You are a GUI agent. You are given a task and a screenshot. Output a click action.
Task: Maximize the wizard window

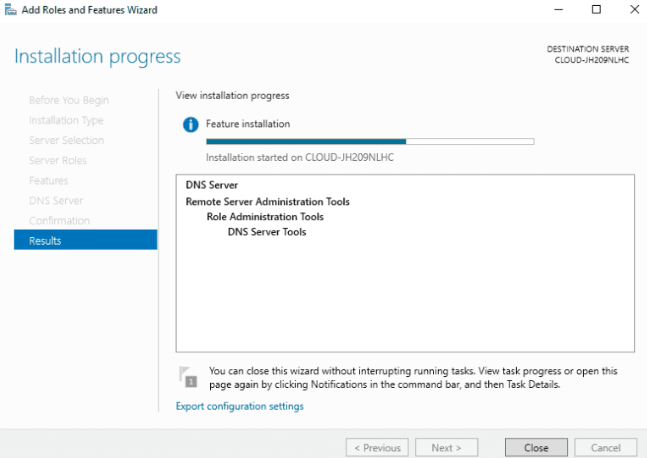596,9
